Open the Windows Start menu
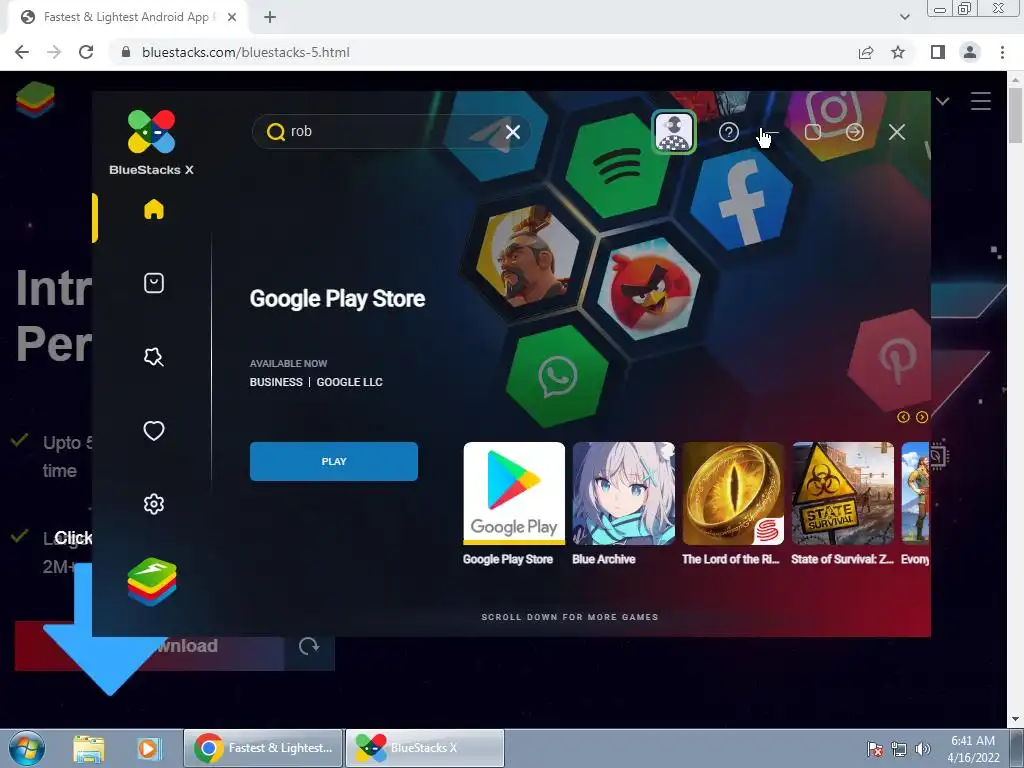The width and height of the screenshot is (1024, 768). (27, 748)
